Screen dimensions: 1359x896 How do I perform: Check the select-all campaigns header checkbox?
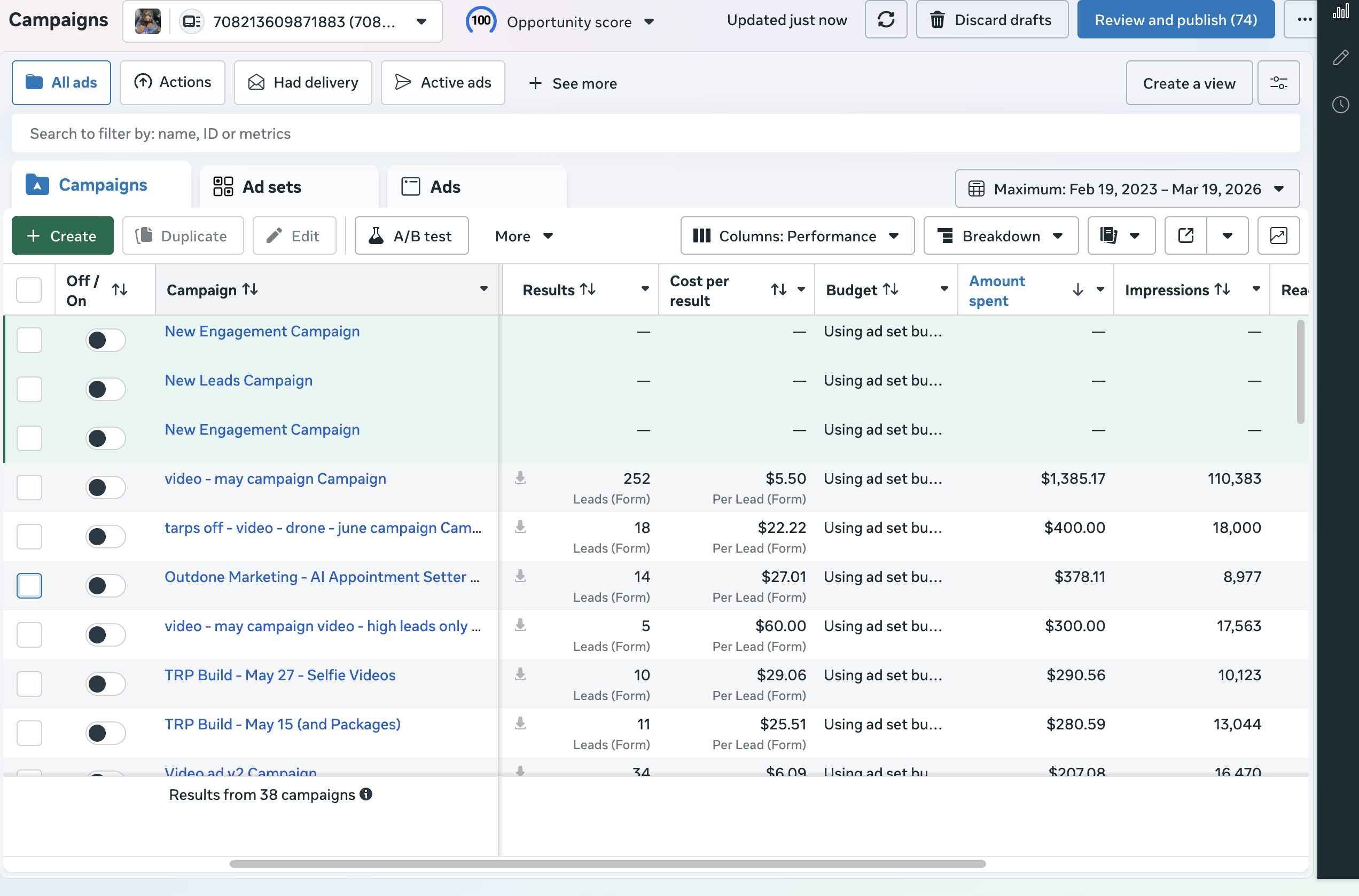click(29, 290)
